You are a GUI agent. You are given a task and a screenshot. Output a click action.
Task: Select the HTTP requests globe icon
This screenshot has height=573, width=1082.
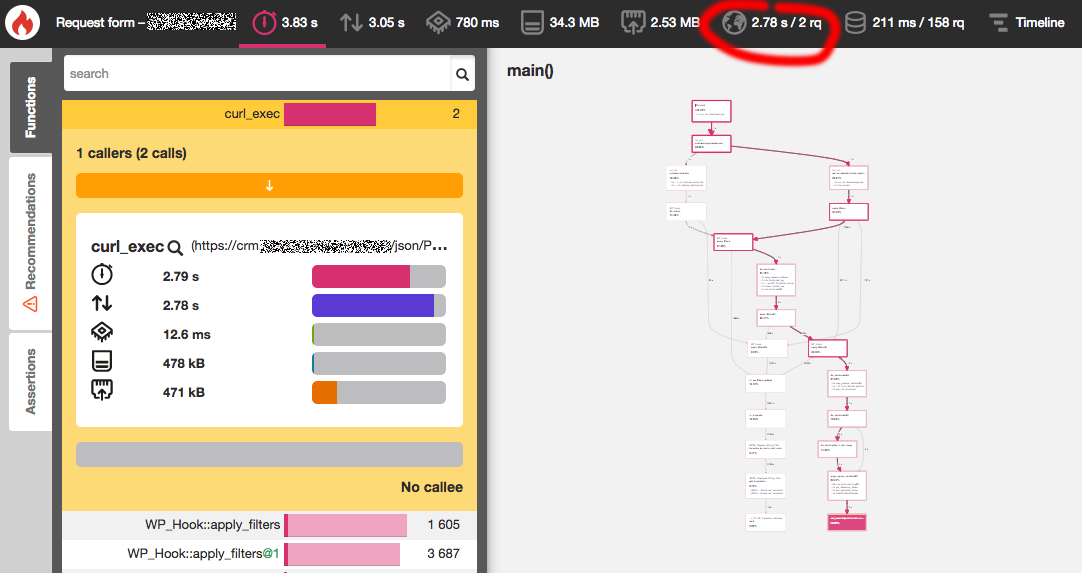734,23
